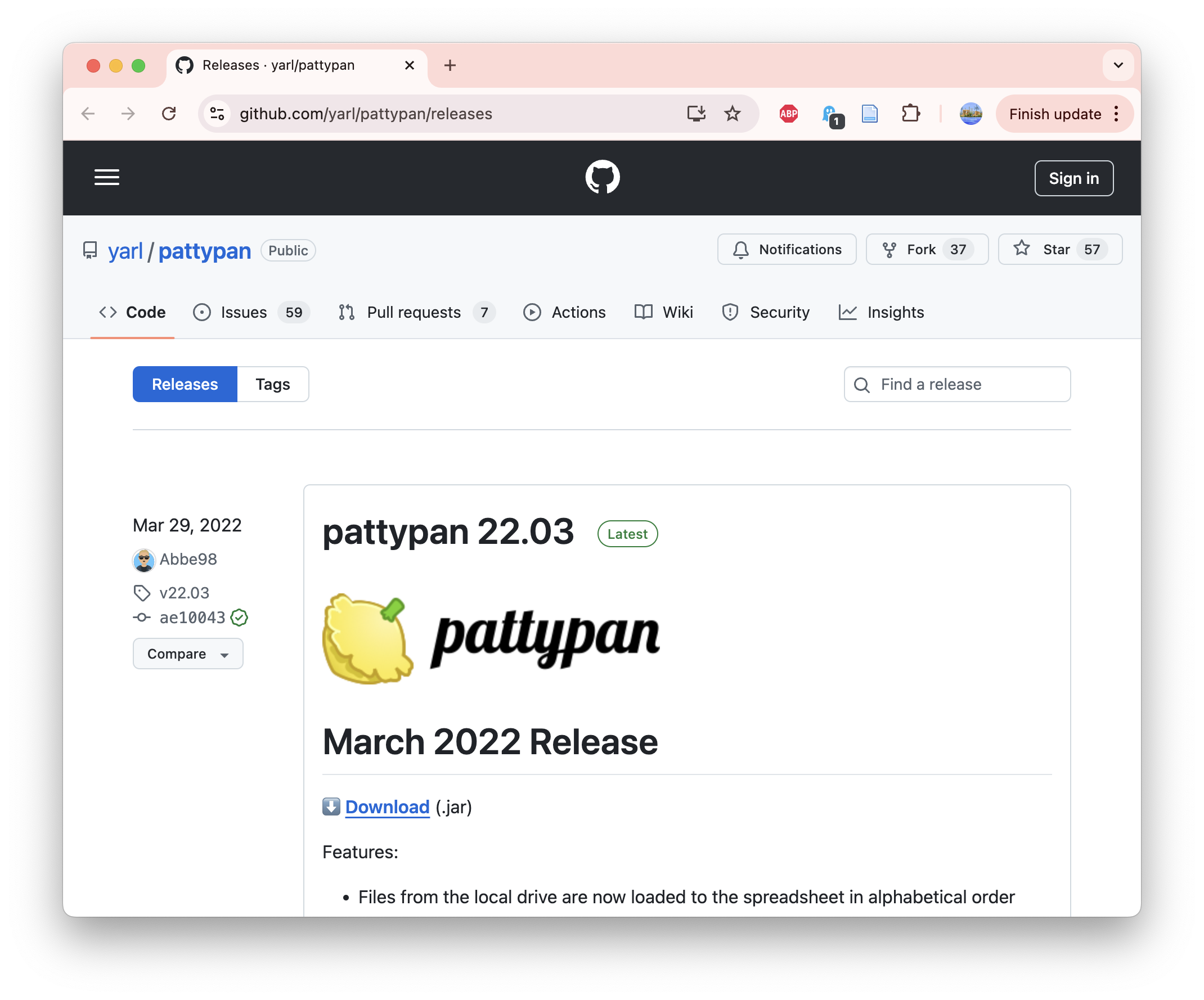1204x1000 pixels.
Task: Bookmark this page with the star icon
Action: pos(732,114)
